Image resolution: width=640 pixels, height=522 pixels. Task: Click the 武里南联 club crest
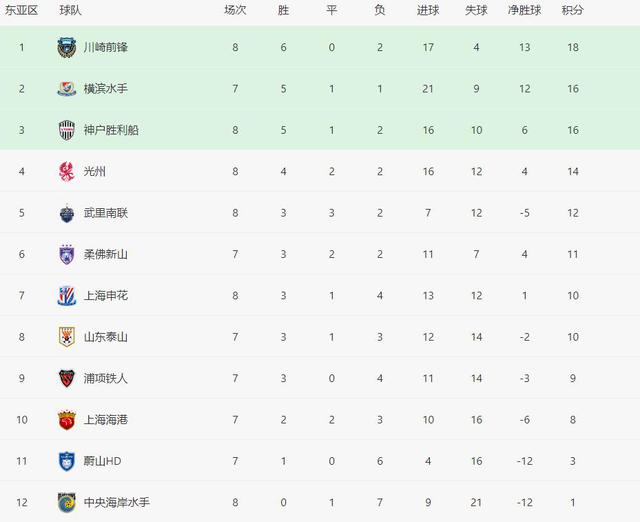(67, 213)
